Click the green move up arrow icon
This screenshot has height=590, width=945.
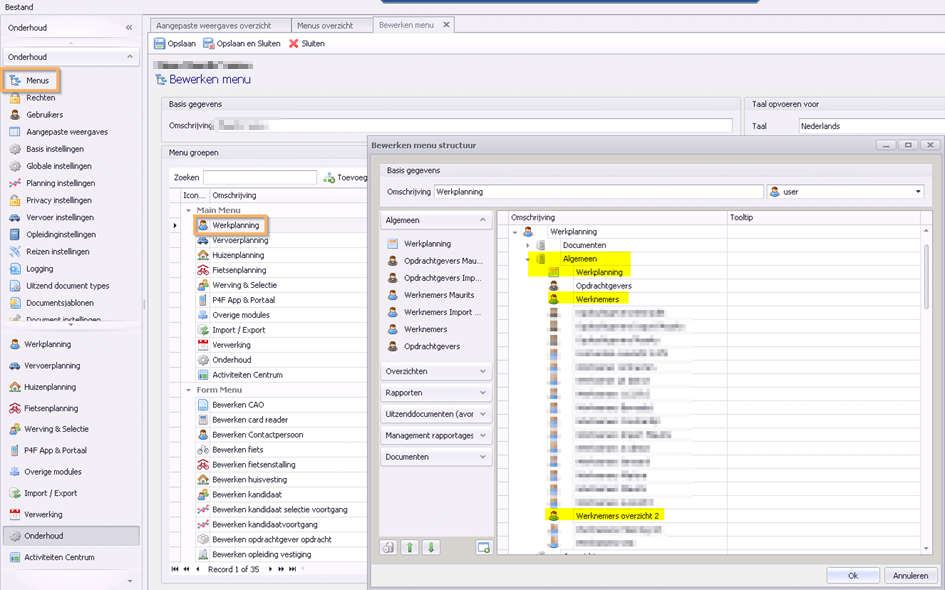click(410, 547)
